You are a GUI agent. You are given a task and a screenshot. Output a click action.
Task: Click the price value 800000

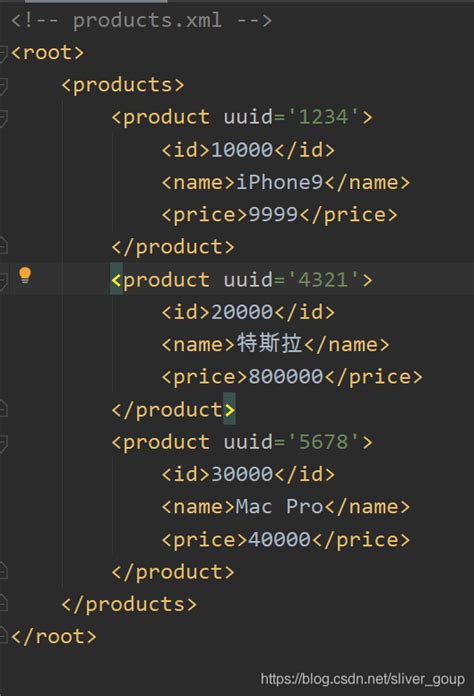(x=285, y=377)
